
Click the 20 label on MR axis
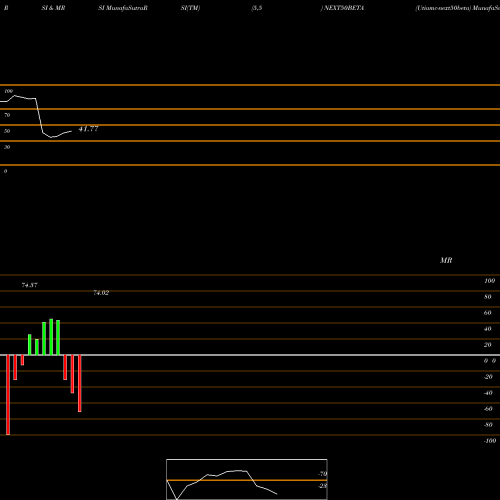[487, 345]
